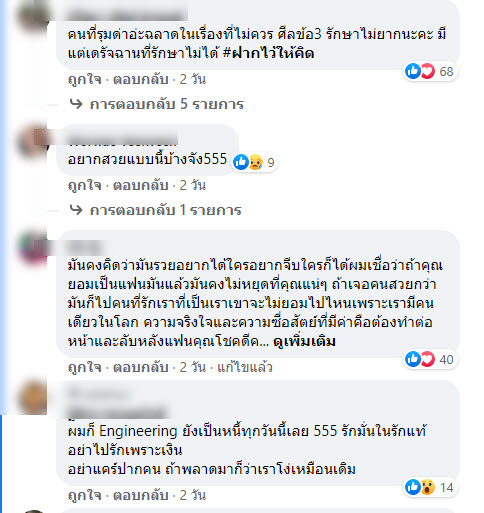Click wow emoji reaction beside count 14
This screenshot has width=484, height=513.
point(427,487)
